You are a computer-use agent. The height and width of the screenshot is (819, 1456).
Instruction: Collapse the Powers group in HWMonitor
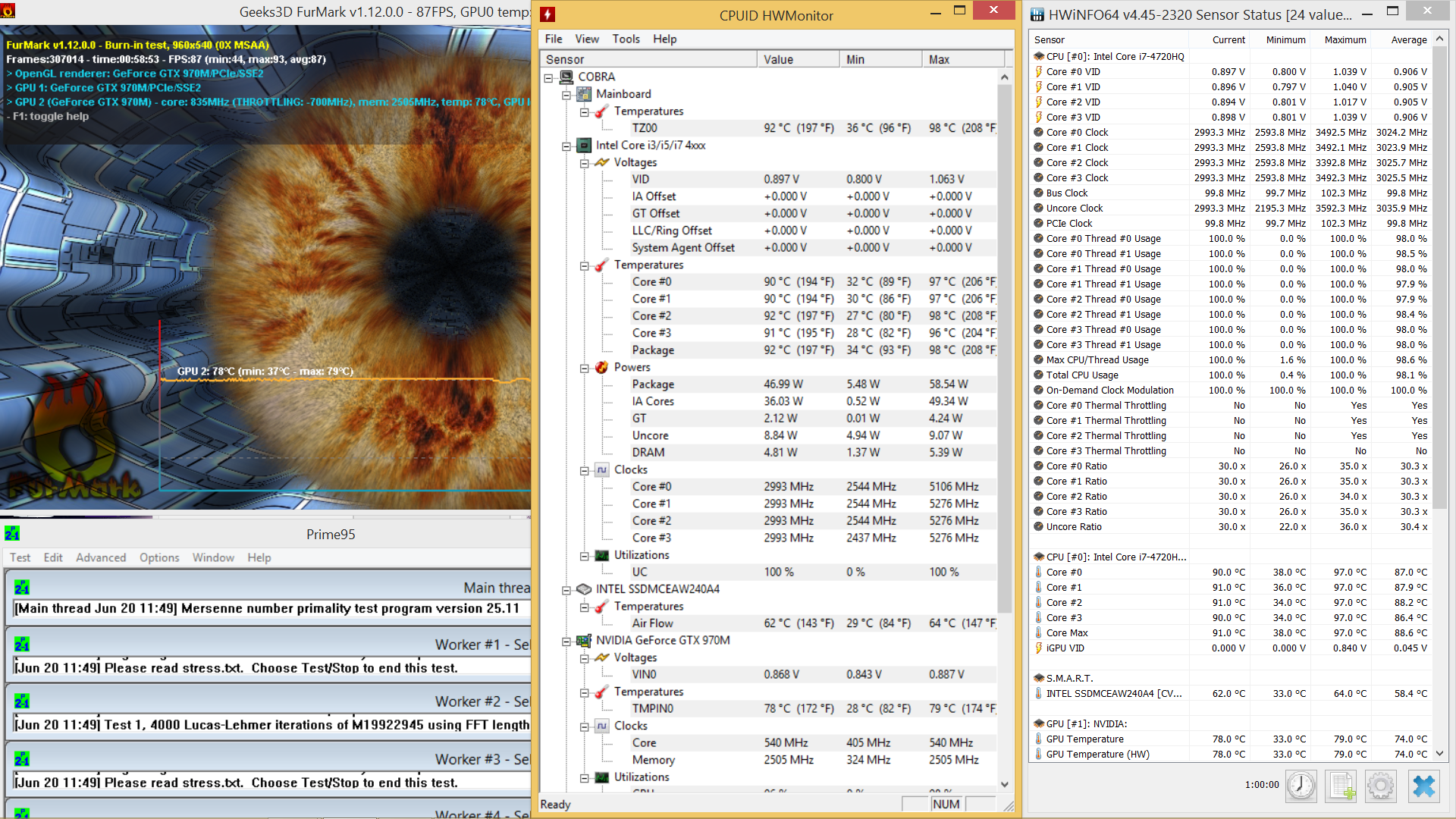click(x=585, y=368)
